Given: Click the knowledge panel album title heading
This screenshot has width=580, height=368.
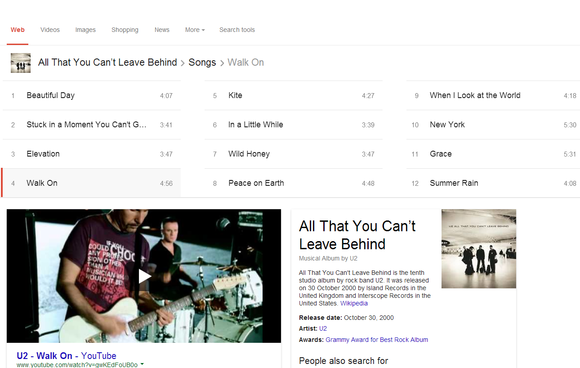Looking at the screenshot, I should click(357, 235).
